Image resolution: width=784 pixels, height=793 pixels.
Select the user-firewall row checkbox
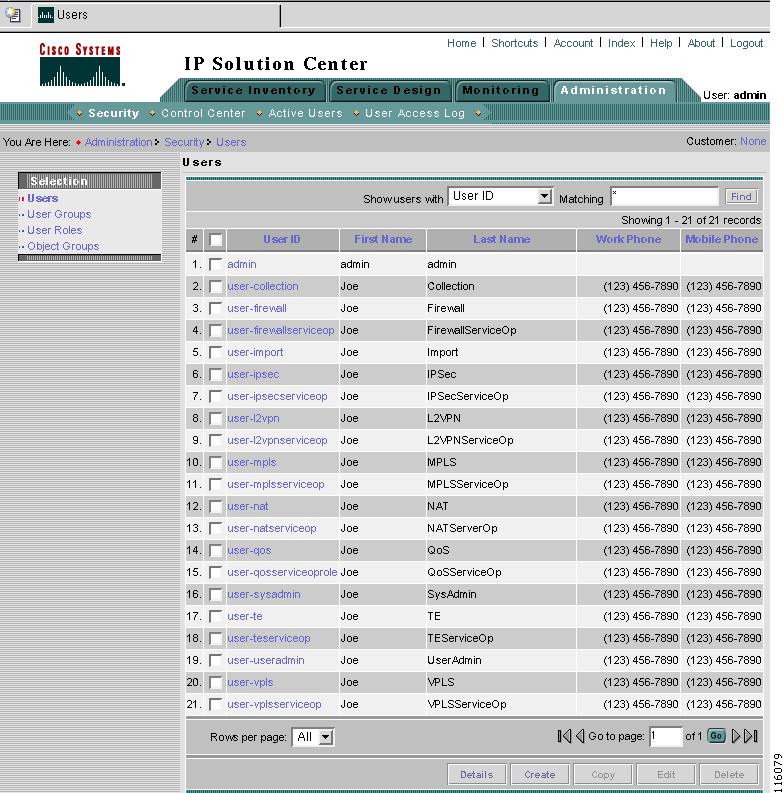[215, 308]
